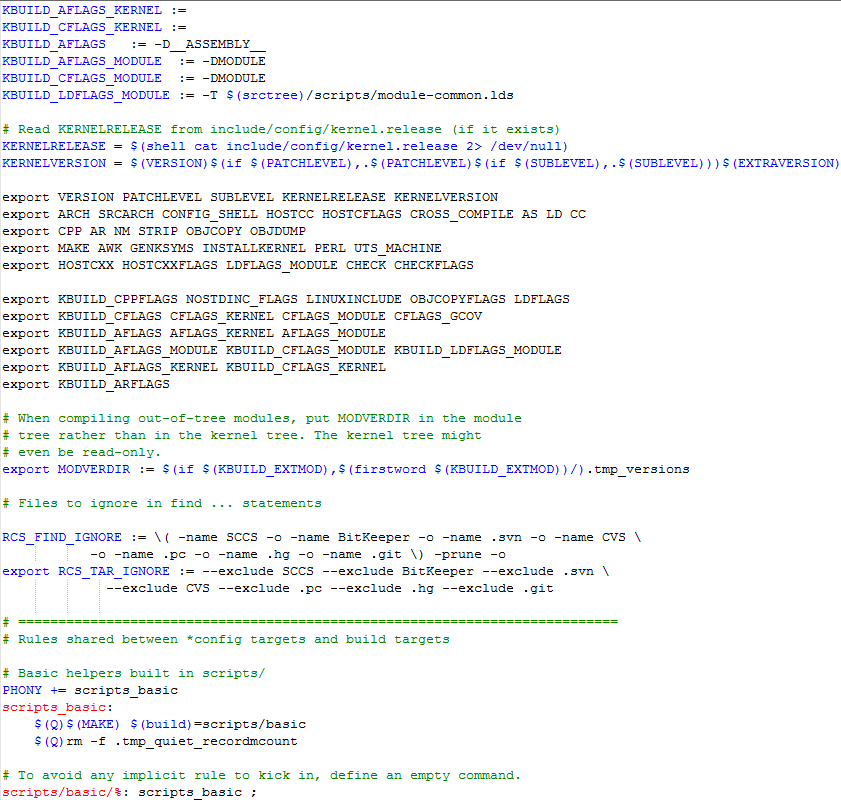Click the 'PHONY += scripts_basic' line

pos(90,691)
